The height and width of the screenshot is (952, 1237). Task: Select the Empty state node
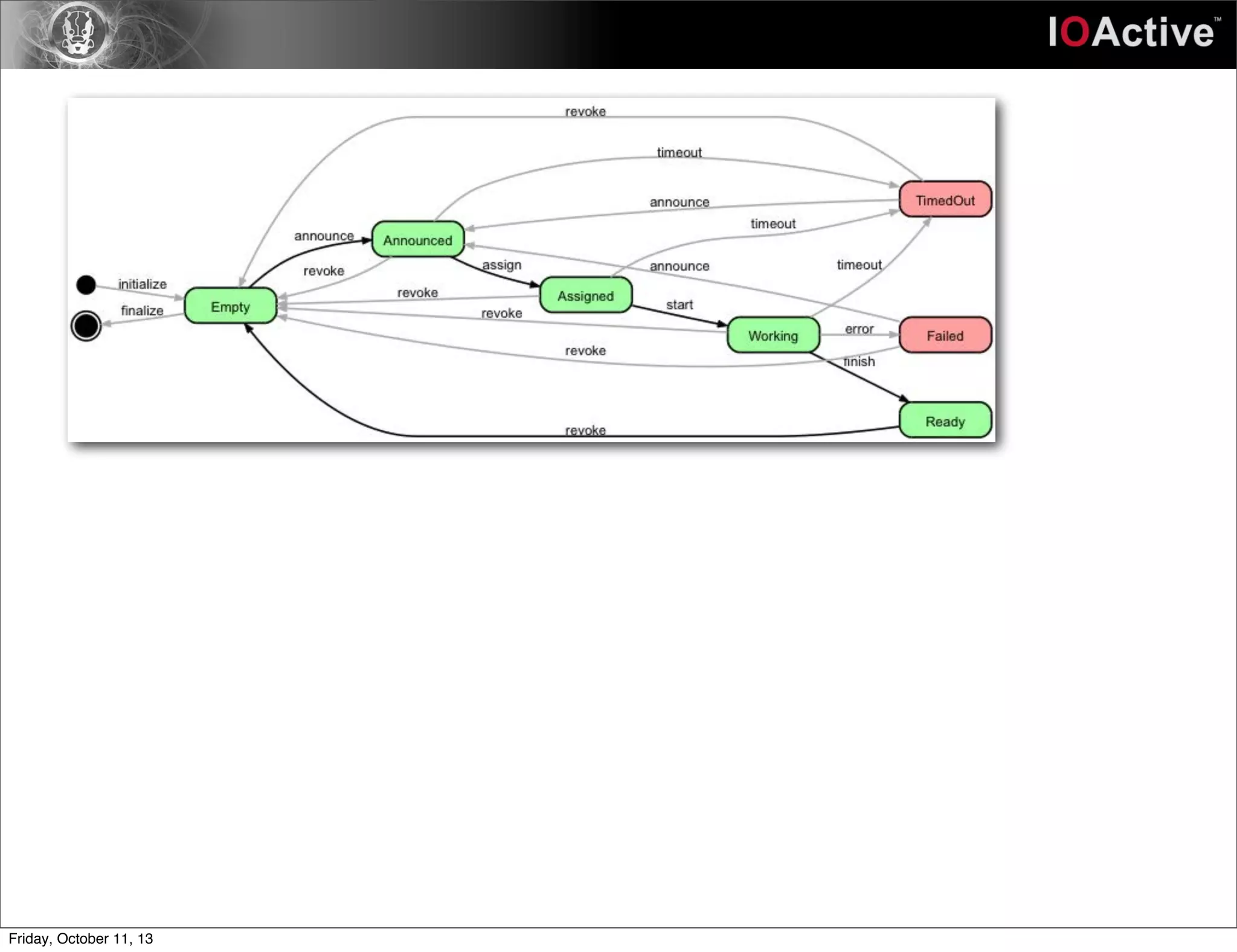pyautogui.click(x=230, y=306)
